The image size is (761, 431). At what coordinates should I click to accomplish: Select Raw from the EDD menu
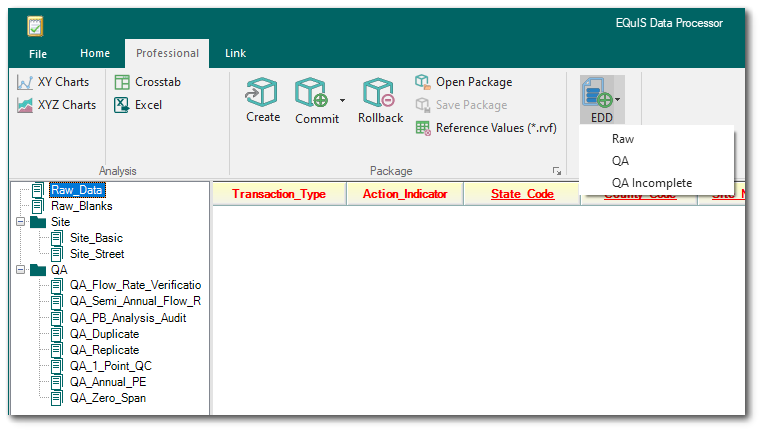(623, 140)
